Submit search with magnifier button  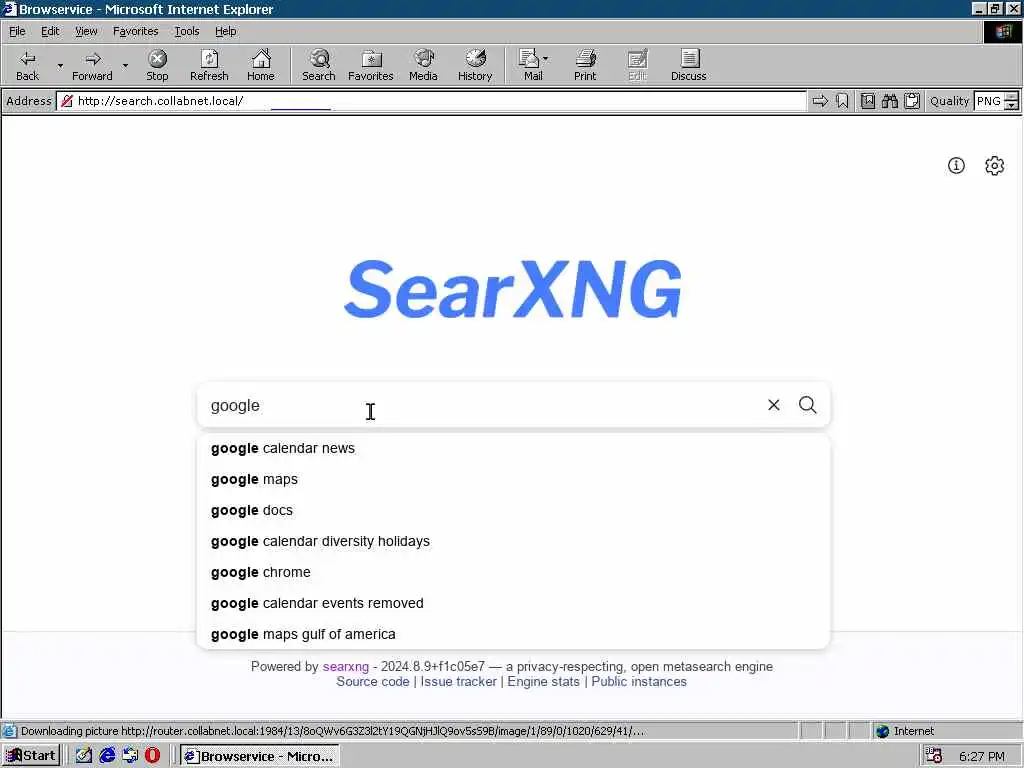pos(808,405)
